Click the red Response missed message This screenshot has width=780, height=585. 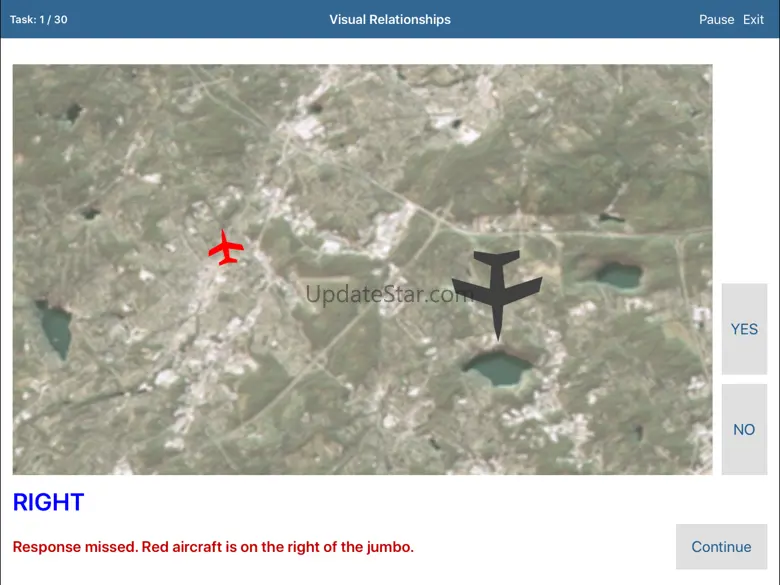[x=213, y=547]
